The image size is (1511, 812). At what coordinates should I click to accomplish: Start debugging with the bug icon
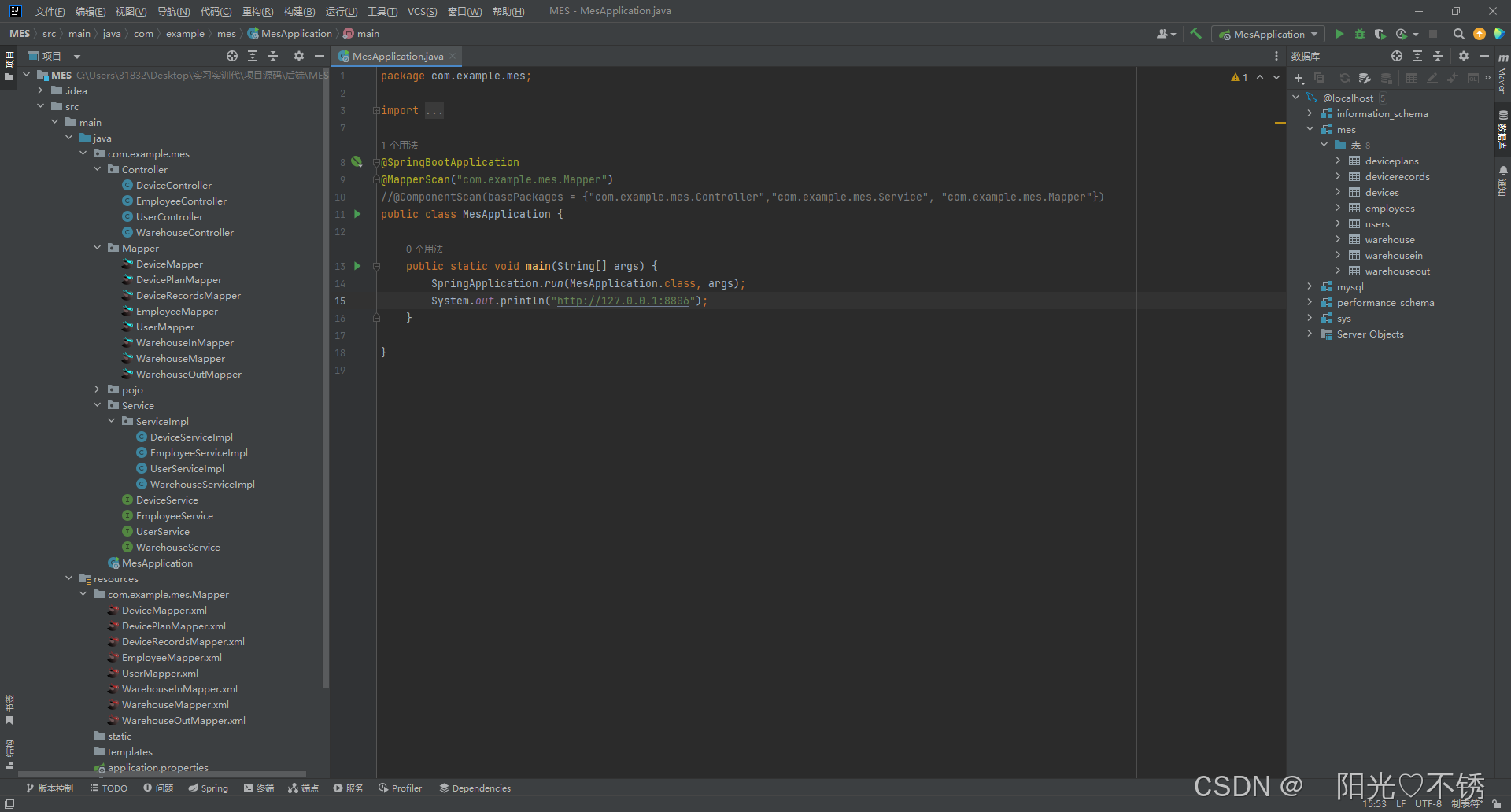(1359, 34)
